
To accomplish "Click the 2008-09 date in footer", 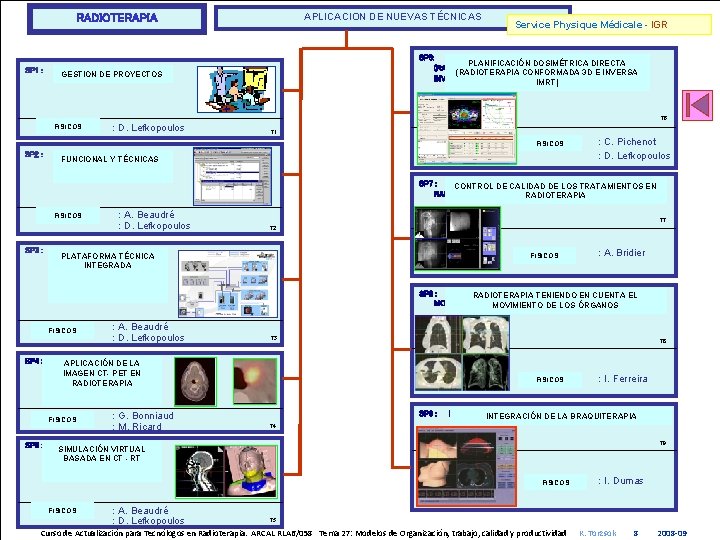I will (x=672, y=533).
